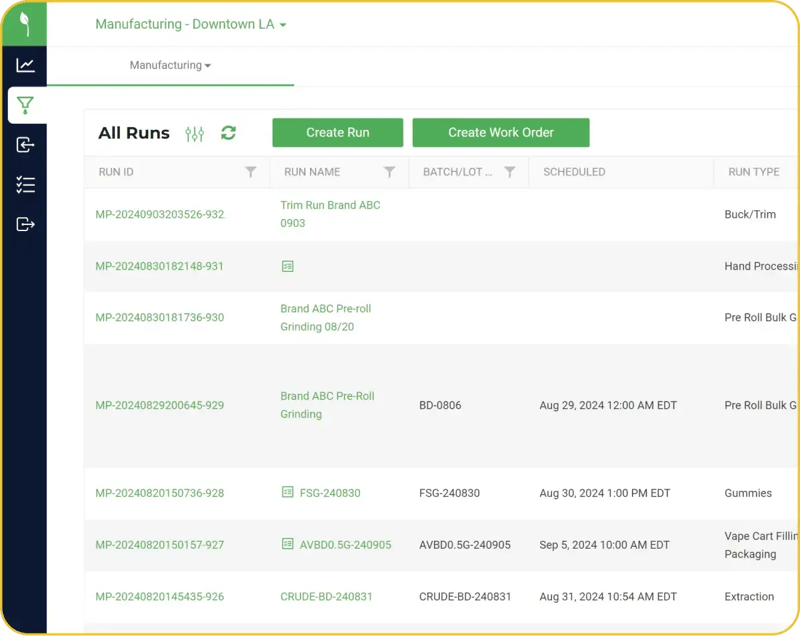This screenshot has width=800, height=636.
Task: Click work order icon beside AVBD0.5G-240905 run name
Action: [x=288, y=544]
